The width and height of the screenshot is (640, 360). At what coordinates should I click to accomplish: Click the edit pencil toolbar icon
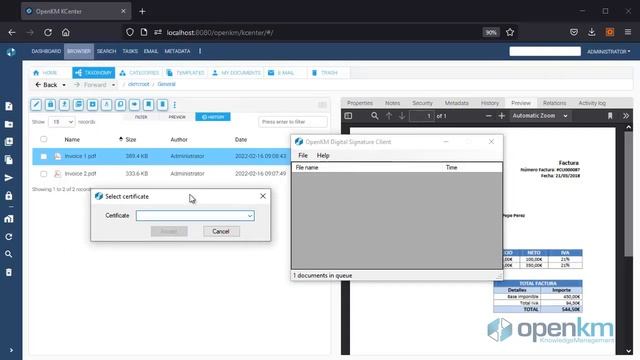(x=36, y=104)
